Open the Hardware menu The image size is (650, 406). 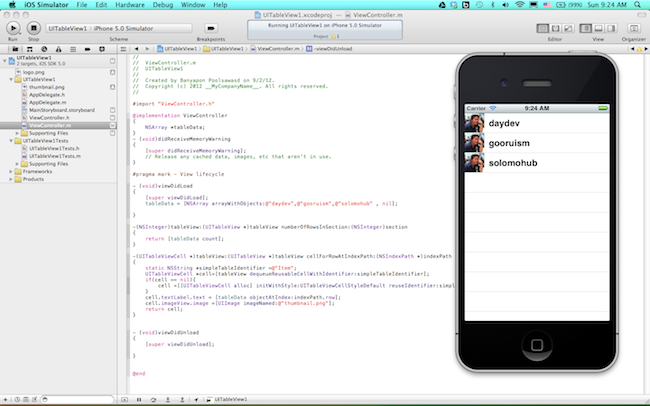130,5
